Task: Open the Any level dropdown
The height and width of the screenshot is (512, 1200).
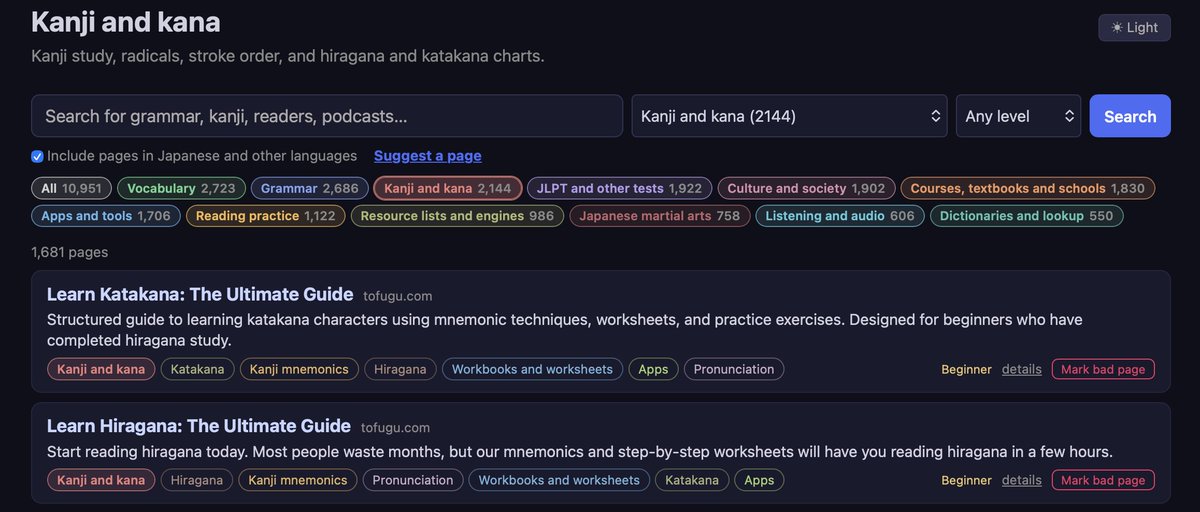Action: (1018, 116)
